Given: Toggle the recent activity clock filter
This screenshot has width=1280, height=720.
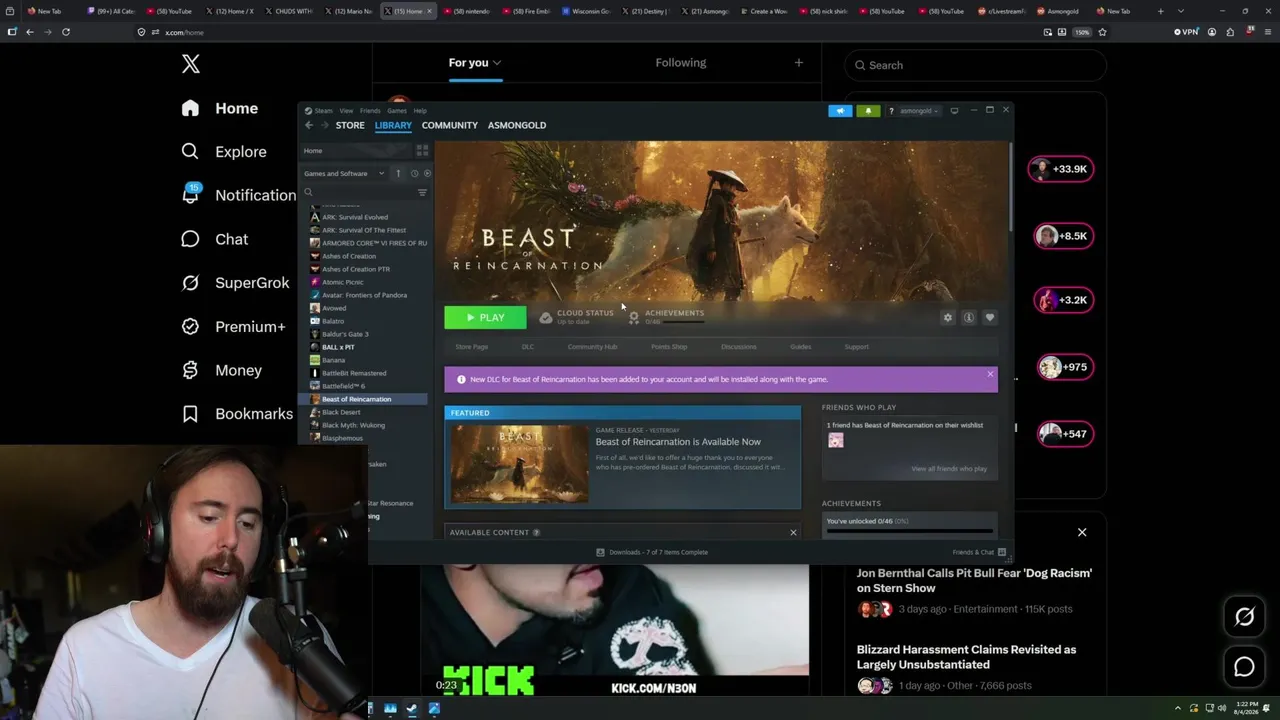Looking at the screenshot, I should pyautogui.click(x=414, y=174).
